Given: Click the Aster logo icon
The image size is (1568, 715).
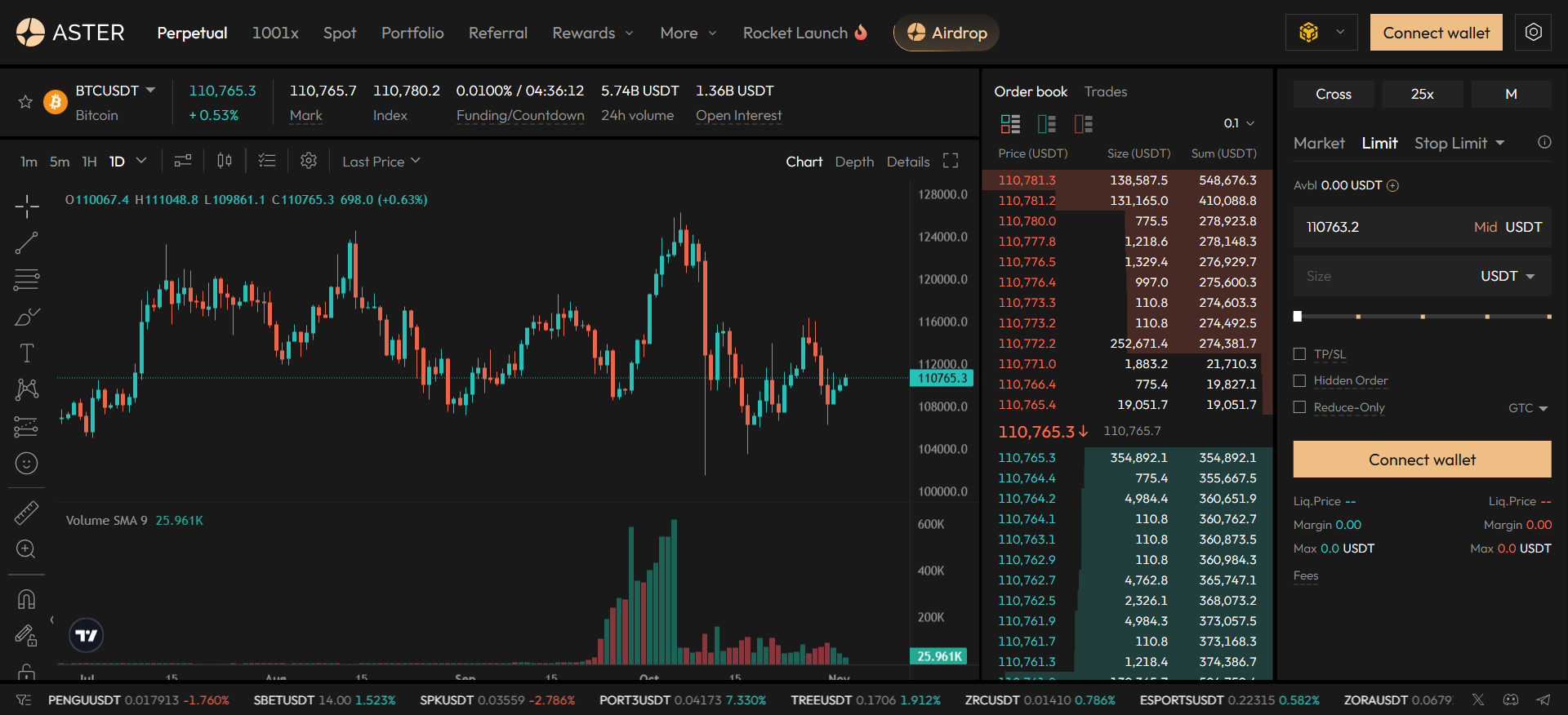Looking at the screenshot, I should coord(30,33).
